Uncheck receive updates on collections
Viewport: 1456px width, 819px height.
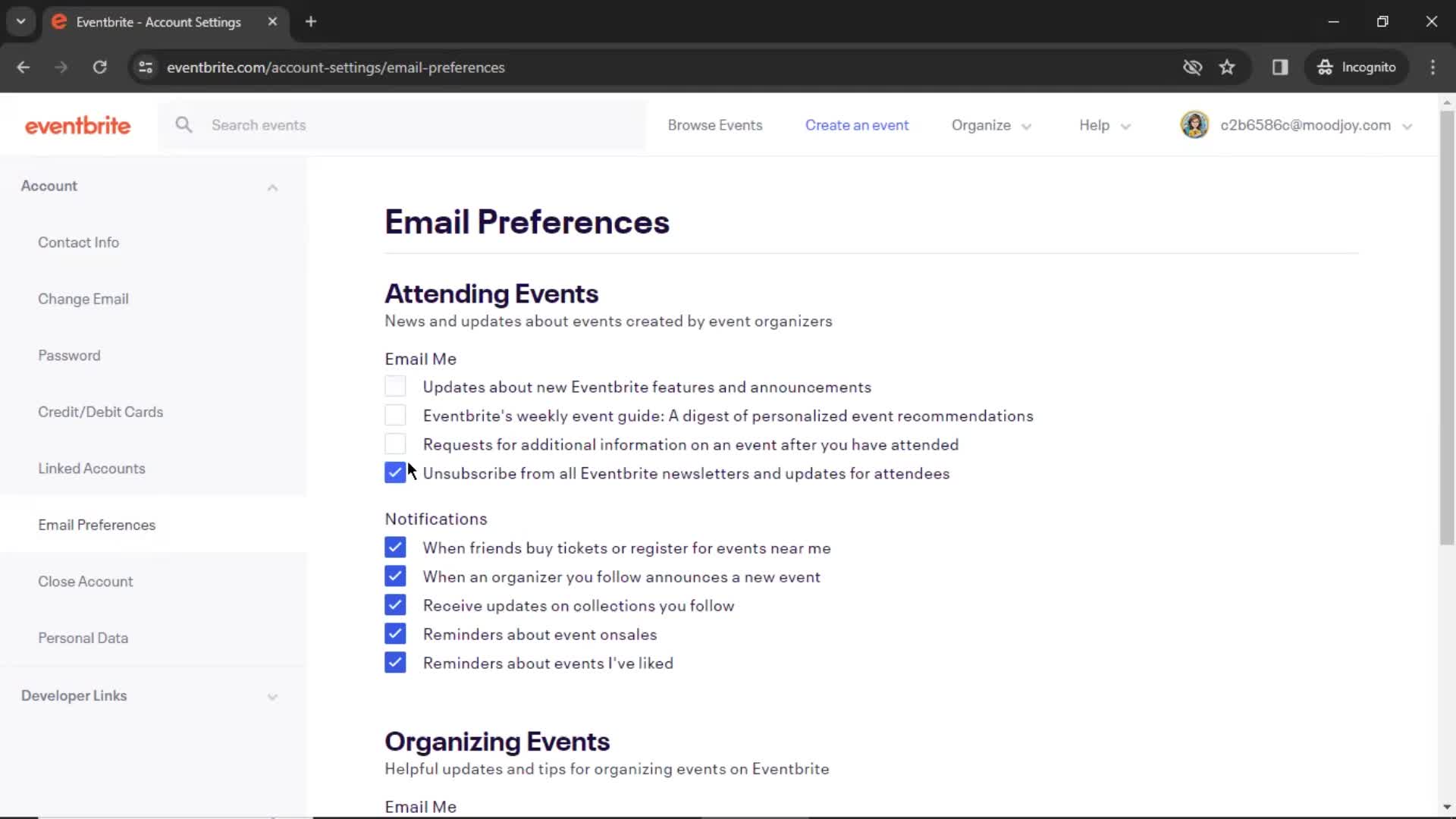coord(395,605)
